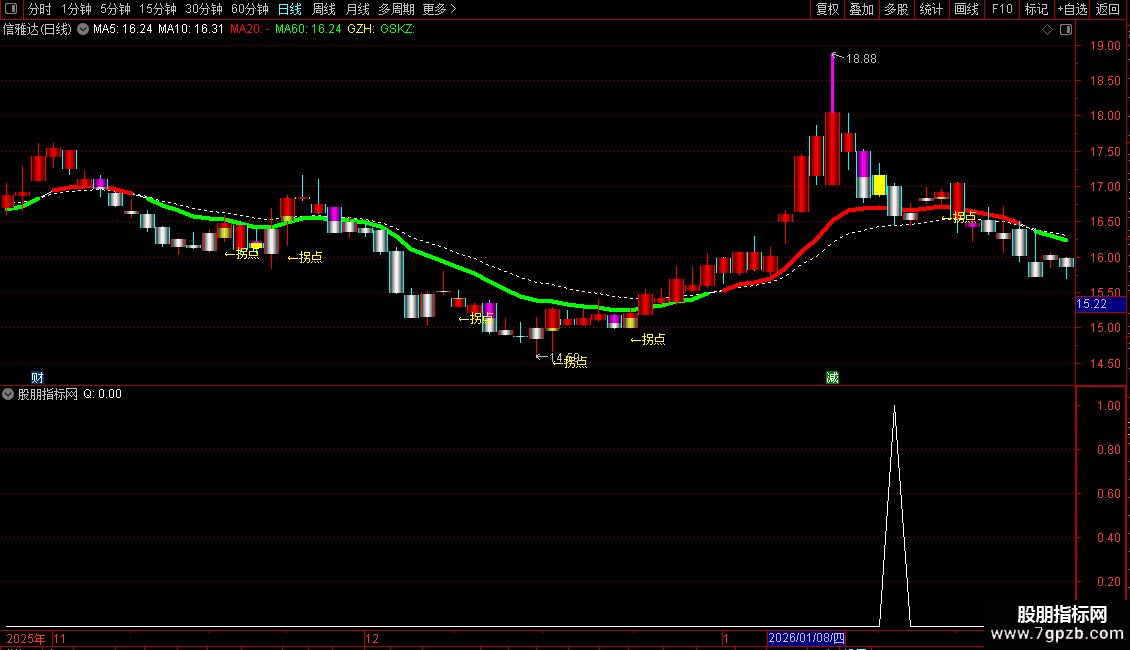Click the MA5: 16.24 label

point(123,29)
